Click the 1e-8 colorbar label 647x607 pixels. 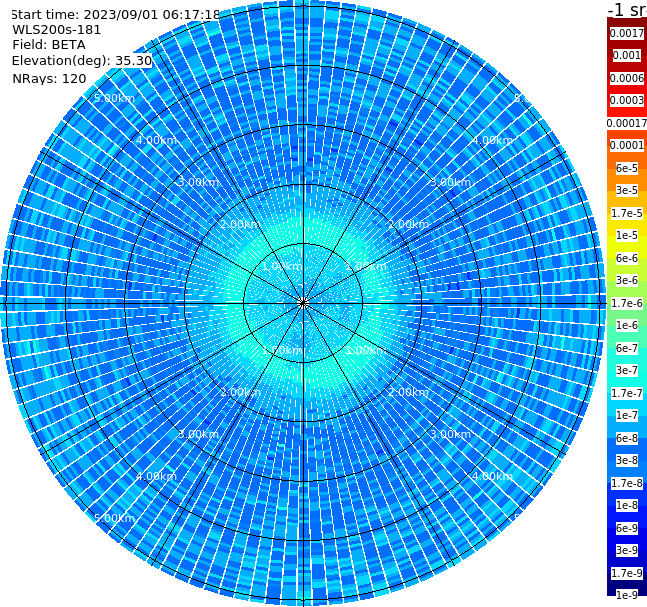click(627, 505)
